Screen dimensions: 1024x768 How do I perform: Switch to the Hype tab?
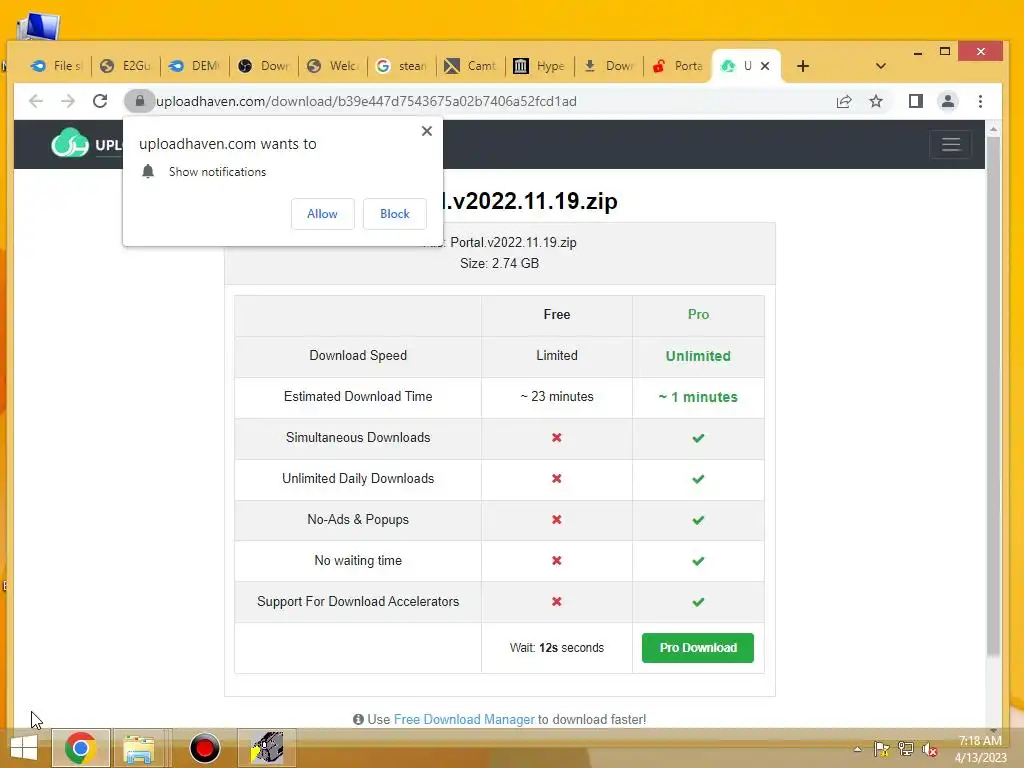539,66
